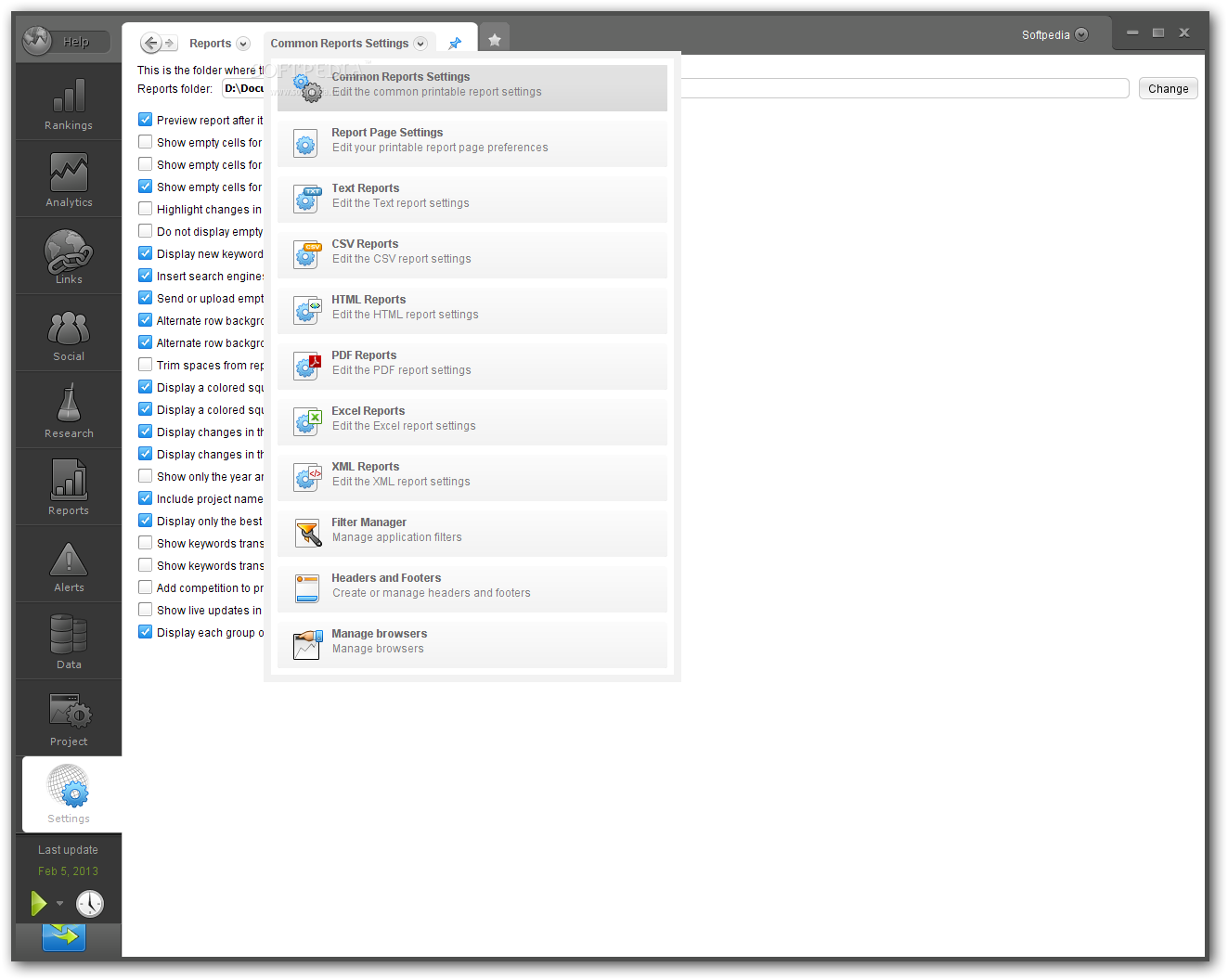Open the Settings sidebar section
The width and height of the screenshot is (1228, 980).
(x=71, y=794)
